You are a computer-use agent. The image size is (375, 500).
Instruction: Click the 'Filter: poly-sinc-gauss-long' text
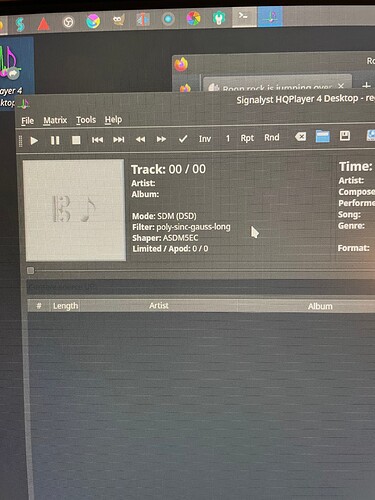(x=181, y=227)
